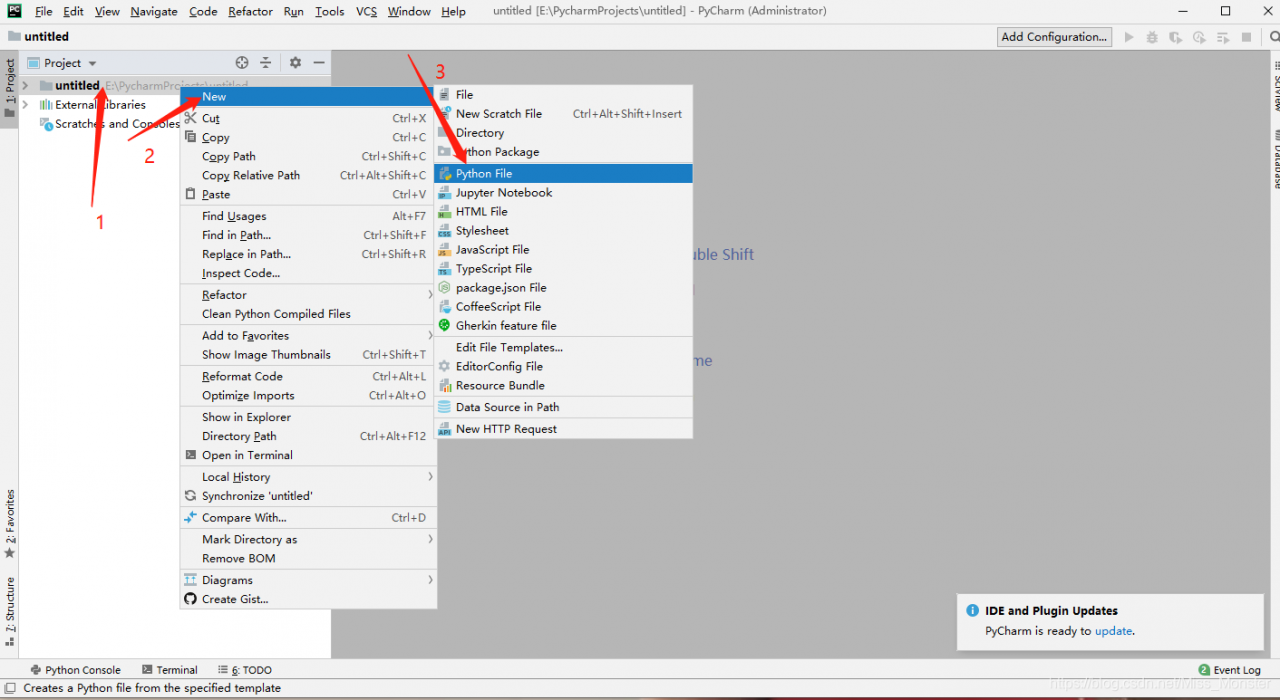Click the CoffeeScript File icon
This screenshot has width=1280, height=700.
pyautogui.click(x=445, y=307)
